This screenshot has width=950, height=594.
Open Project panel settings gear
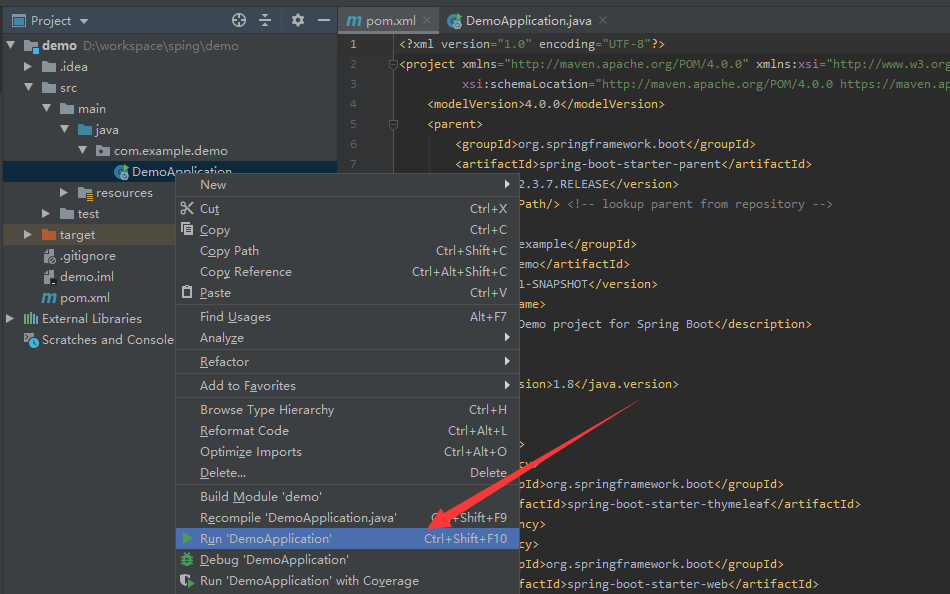[x=297, y=20]
